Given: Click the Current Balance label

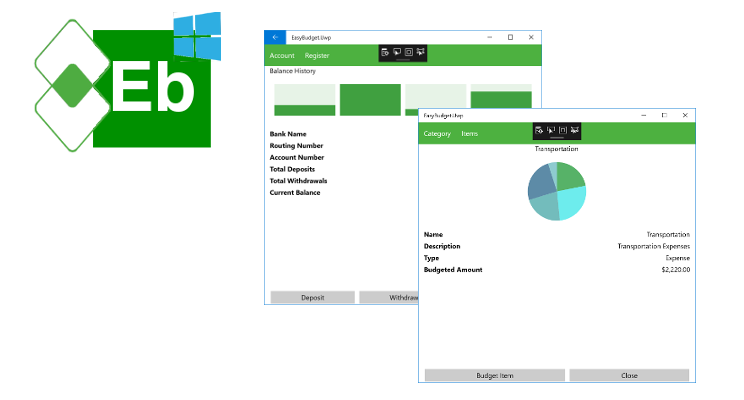Looking at the screenshot, I should pyautogui.click(x=295, y=193).
